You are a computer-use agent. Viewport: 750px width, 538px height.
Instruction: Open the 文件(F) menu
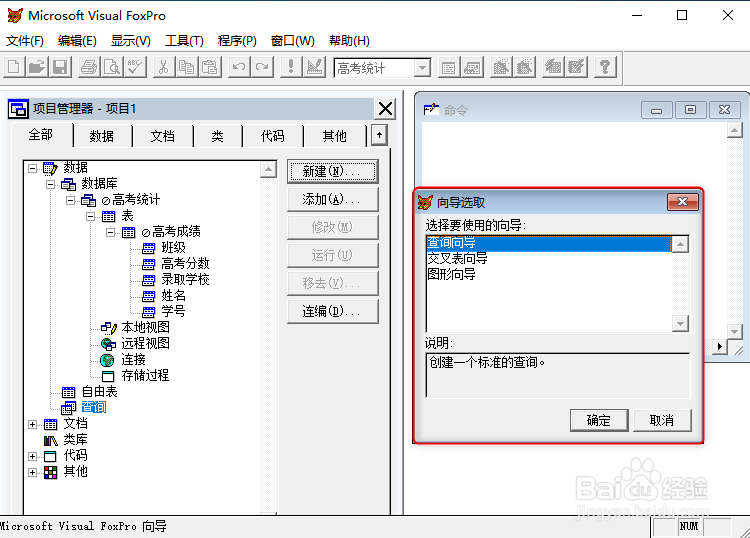(25, 41)
